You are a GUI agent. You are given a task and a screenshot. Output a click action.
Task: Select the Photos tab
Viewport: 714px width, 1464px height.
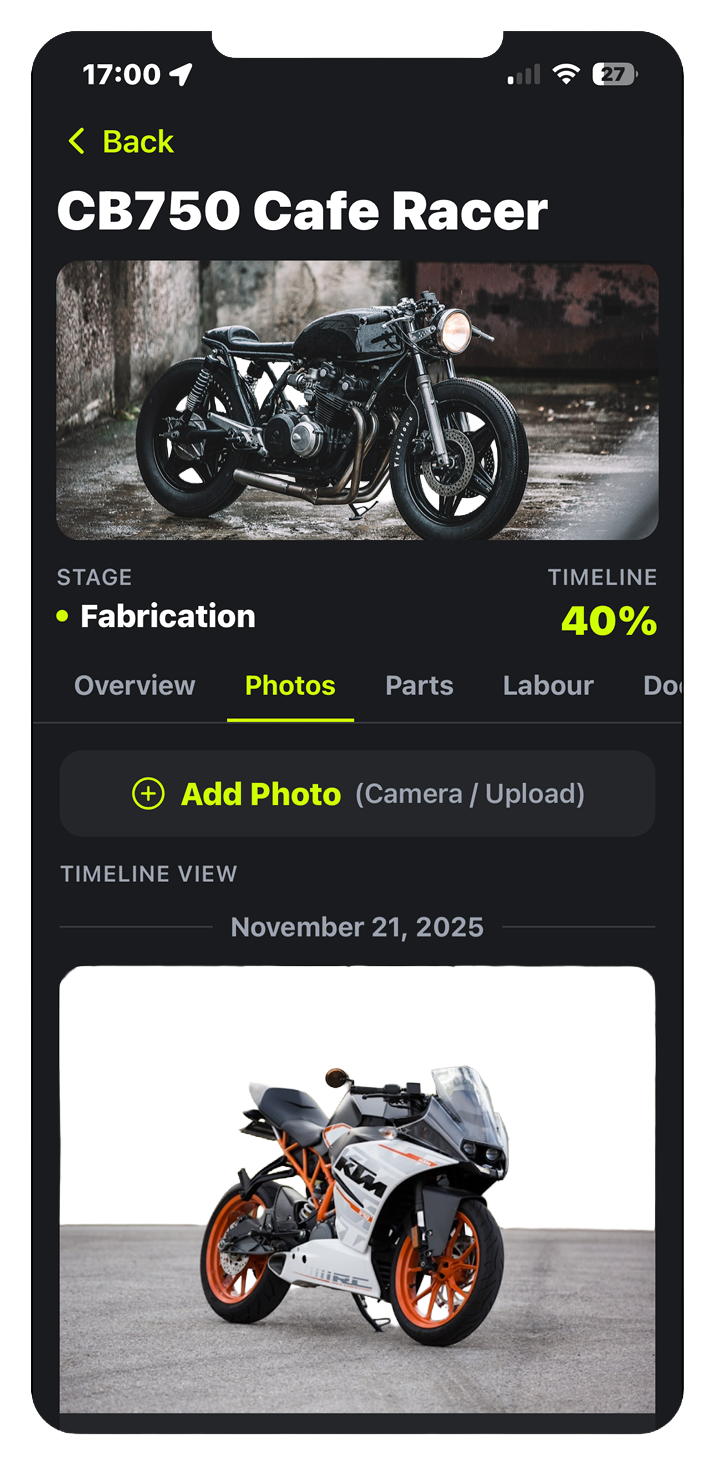click(x=290, y=686)
